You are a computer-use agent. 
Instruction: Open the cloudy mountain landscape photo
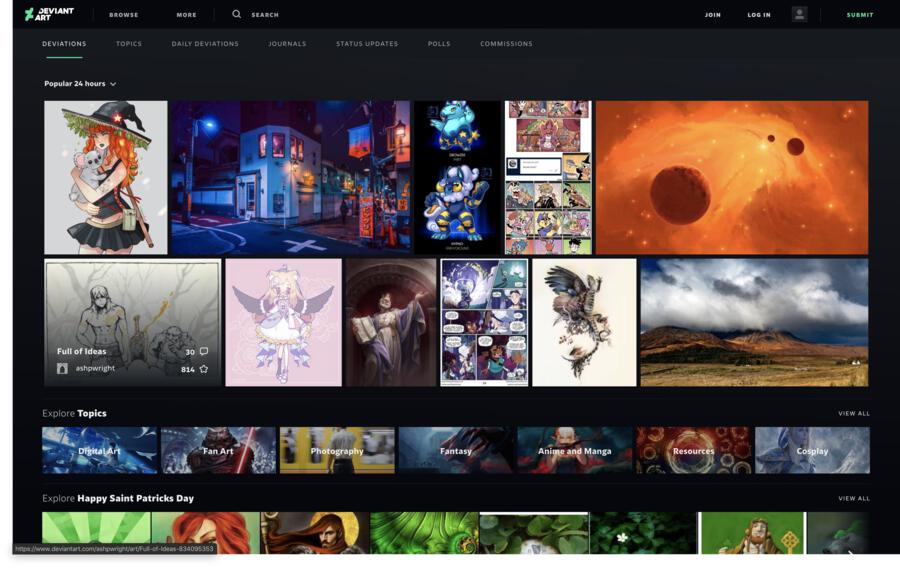(x=754, y=322)
